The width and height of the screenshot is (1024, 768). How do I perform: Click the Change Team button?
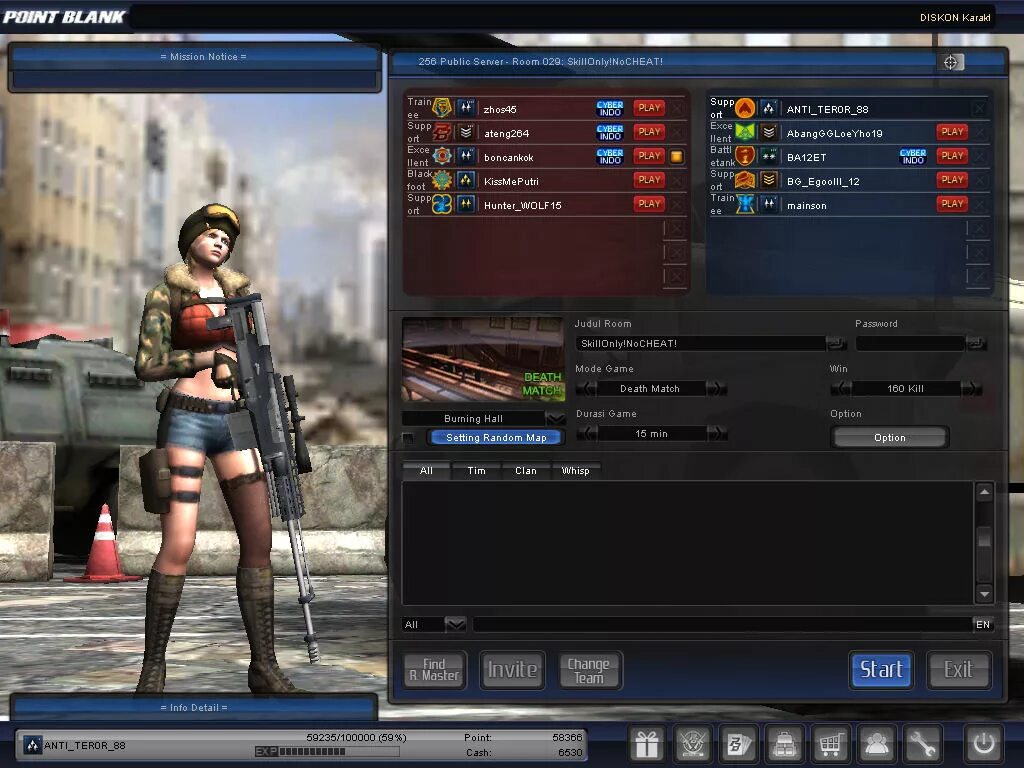tap(590, 669)
